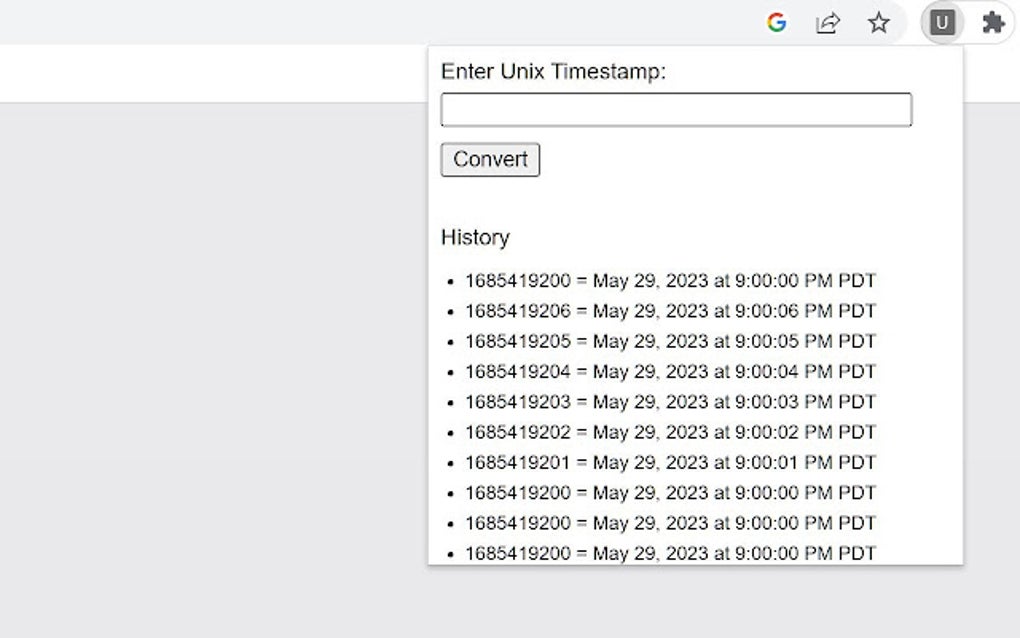Screen dimensions: 1020x638
Task: Click the "Enter Unix Timestamp:" label
Action: click(553, 71)
